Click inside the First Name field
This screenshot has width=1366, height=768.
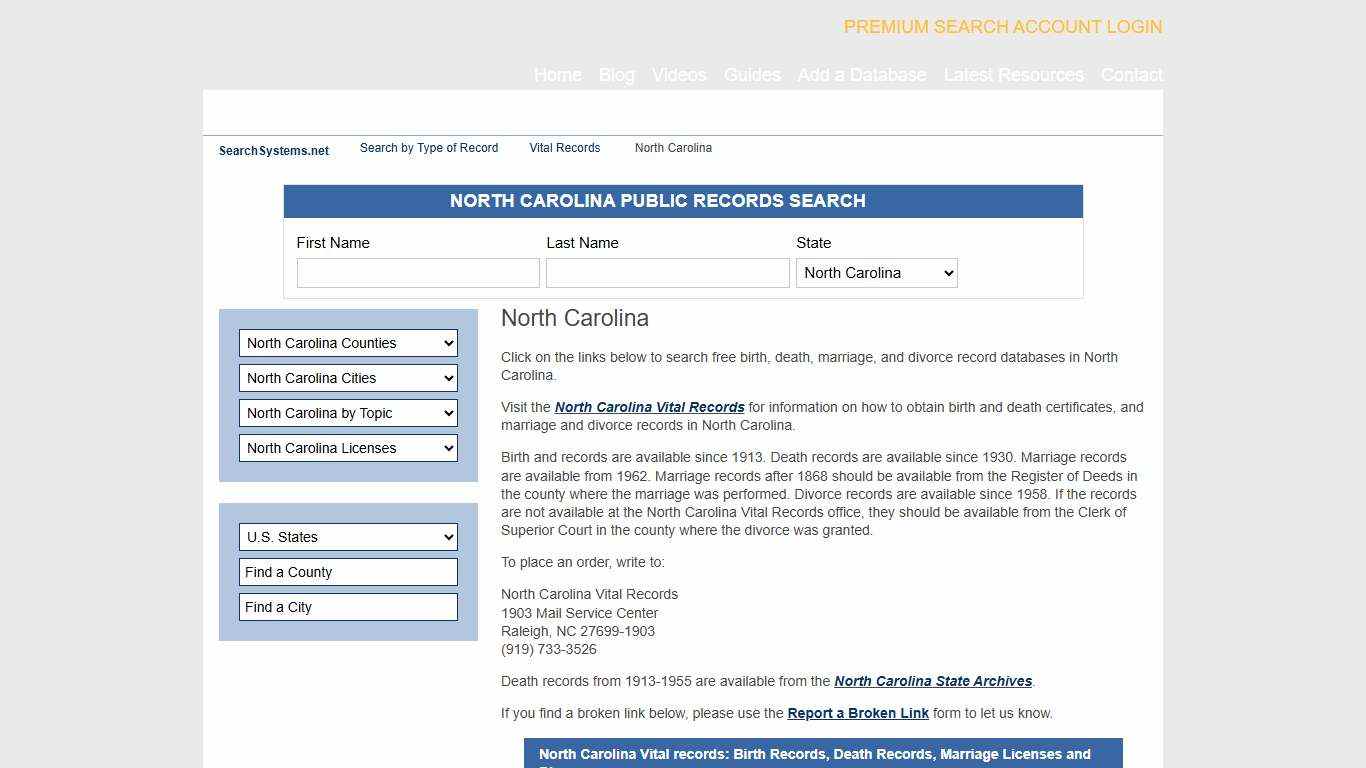418,272
